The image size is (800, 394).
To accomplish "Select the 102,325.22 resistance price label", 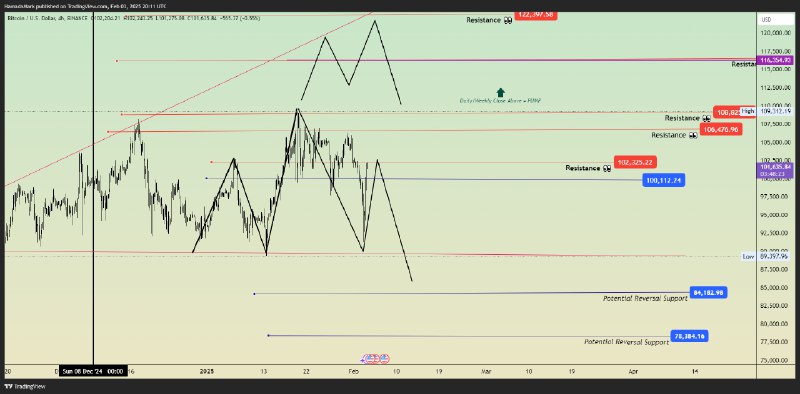I will click(x=635, y=162).
